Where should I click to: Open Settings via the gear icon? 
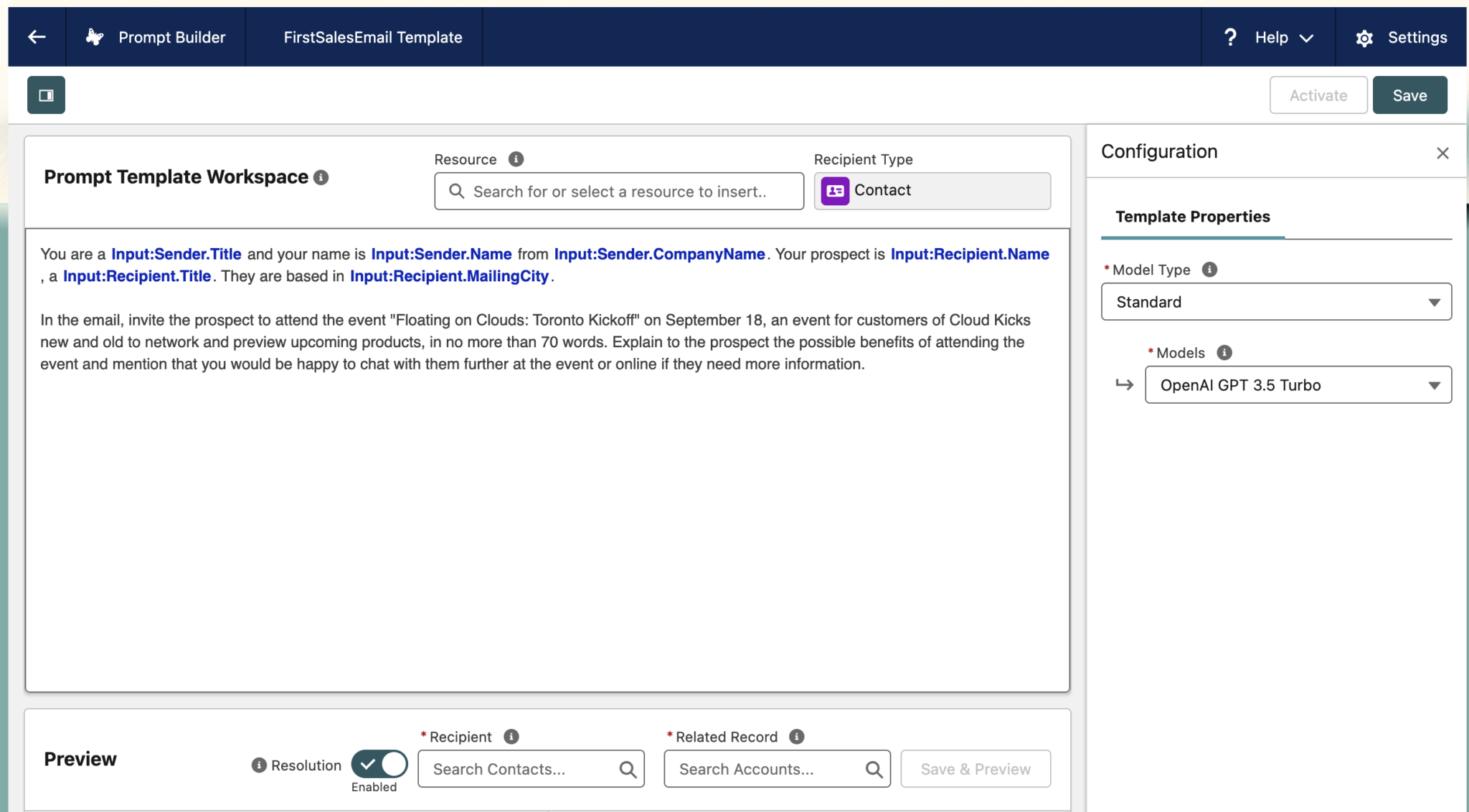point(1364,37)
